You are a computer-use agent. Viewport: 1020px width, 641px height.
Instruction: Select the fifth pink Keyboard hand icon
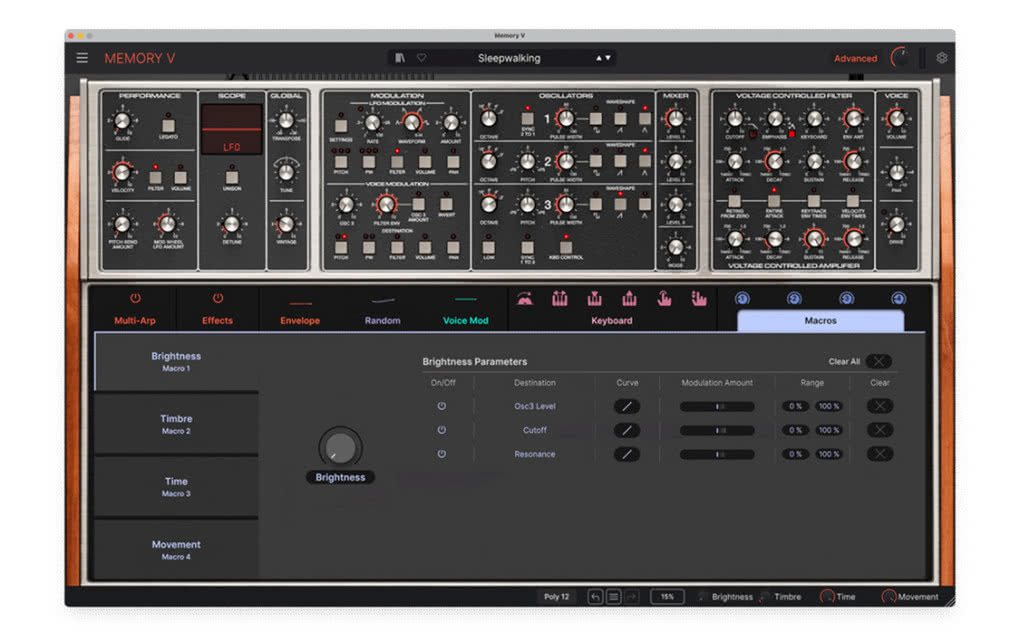[664, 299]
